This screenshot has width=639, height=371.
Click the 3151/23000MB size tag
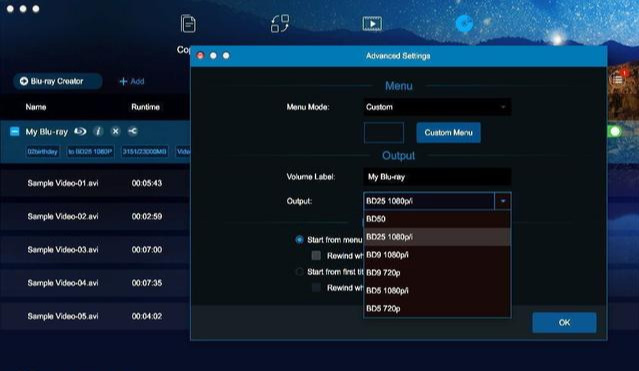click(x=145, y=152)
